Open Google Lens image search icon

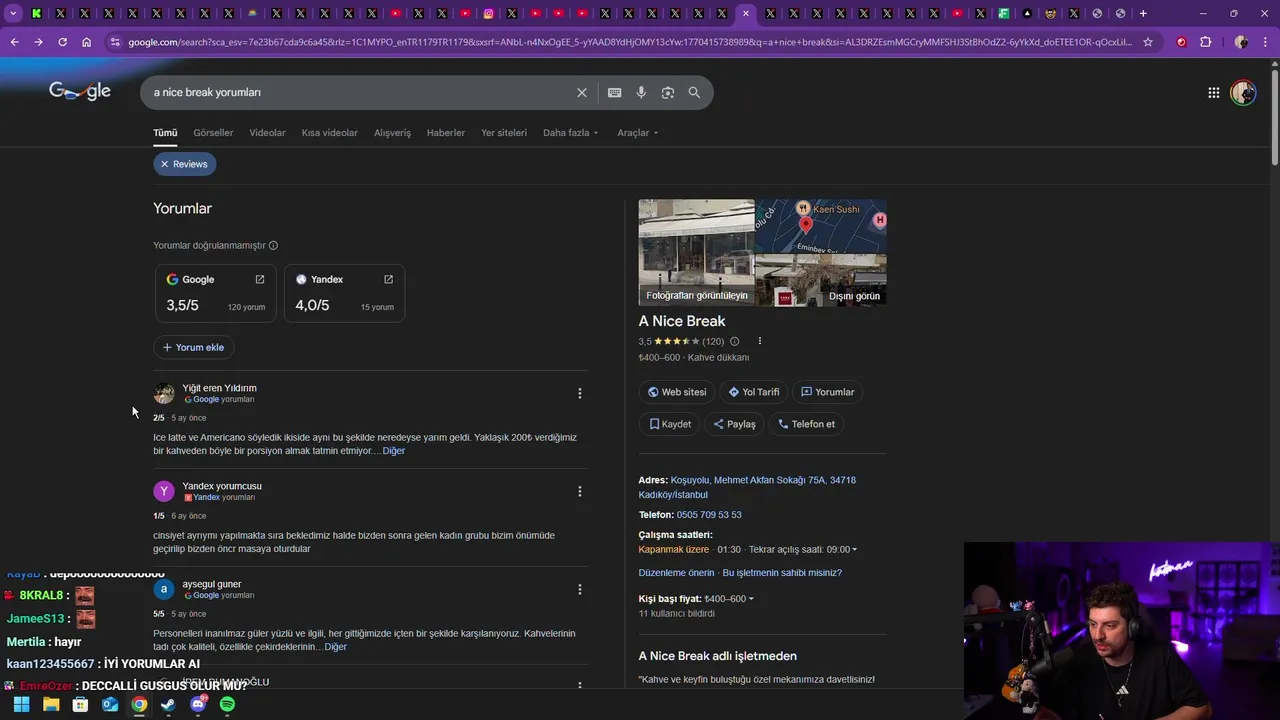pyautogui.click(x=668, y=92)
